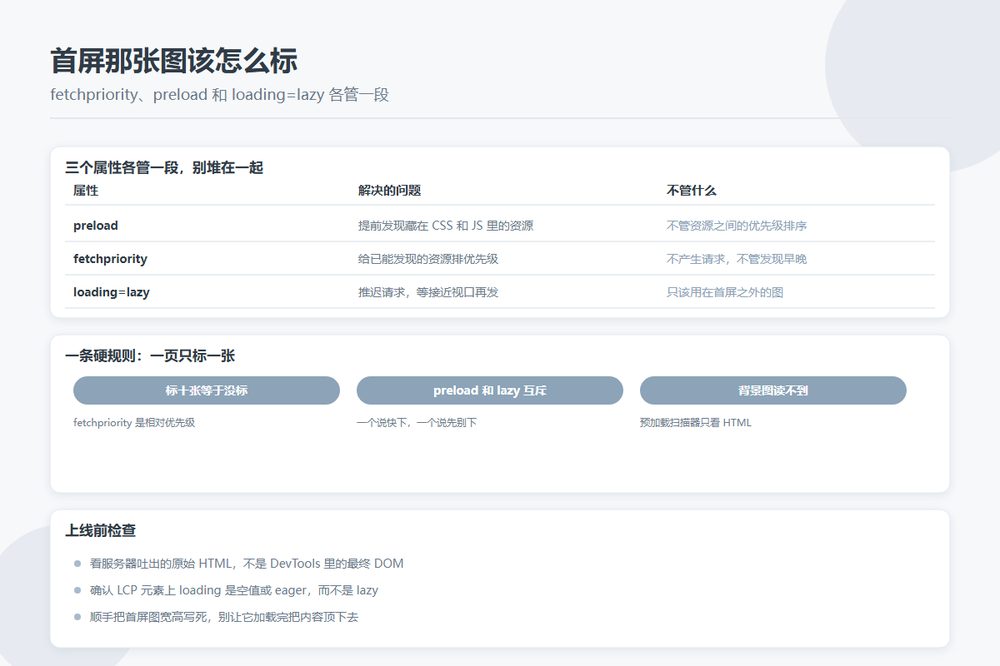
Task: Click the checklist item about LCP 元素
Action: (234, 590)
